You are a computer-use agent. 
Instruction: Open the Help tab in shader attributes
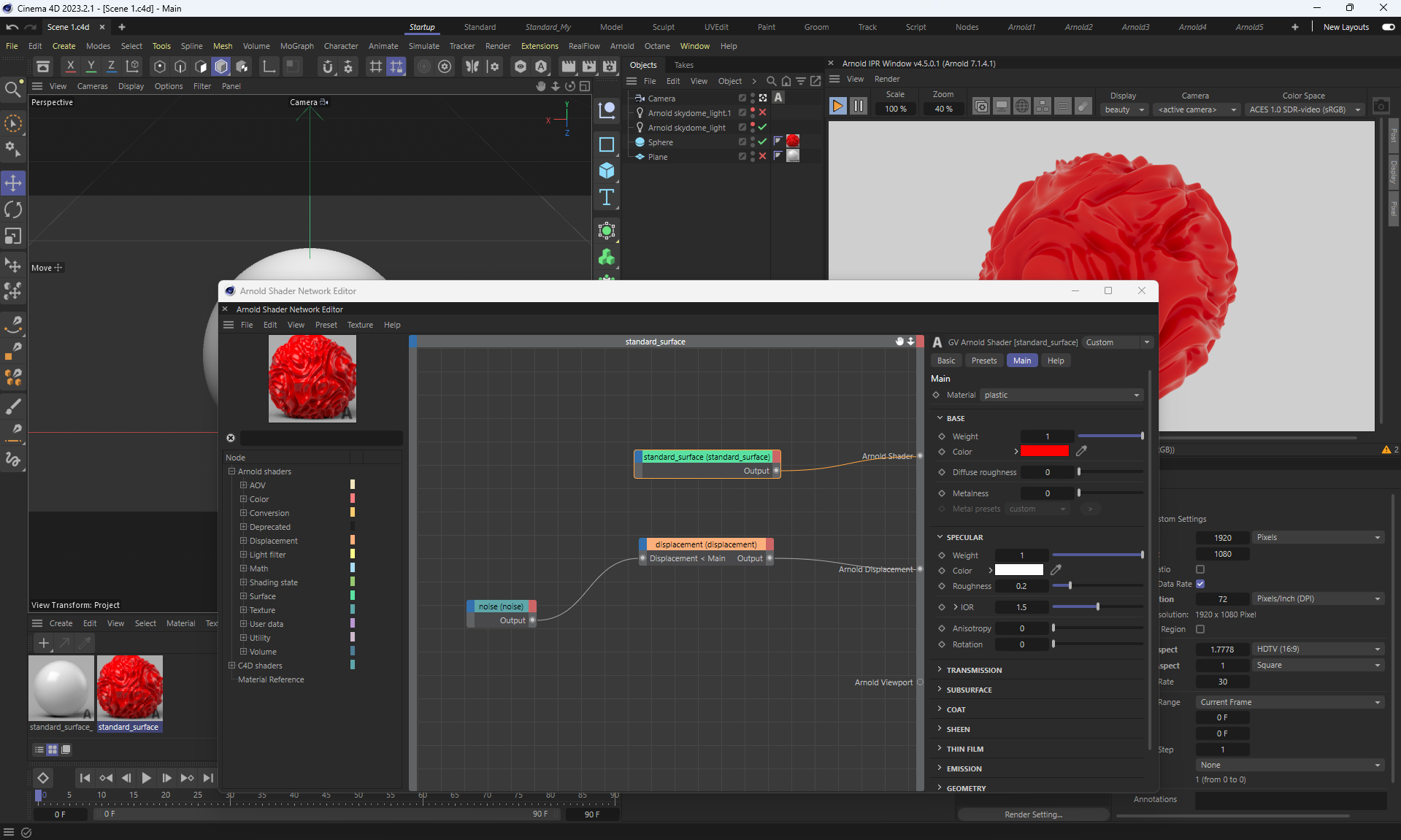[x=1055, y=361]
